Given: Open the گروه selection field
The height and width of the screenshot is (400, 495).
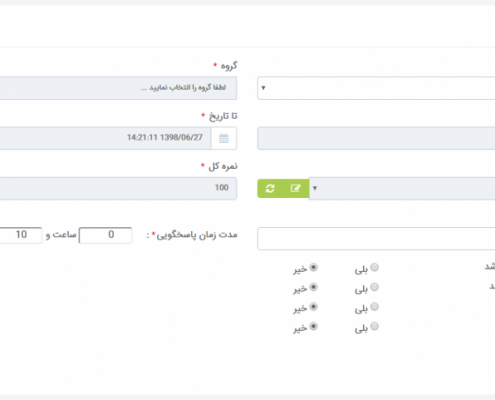Looking at the screenshot, I should pyautogui.click(x=118, y=88).
